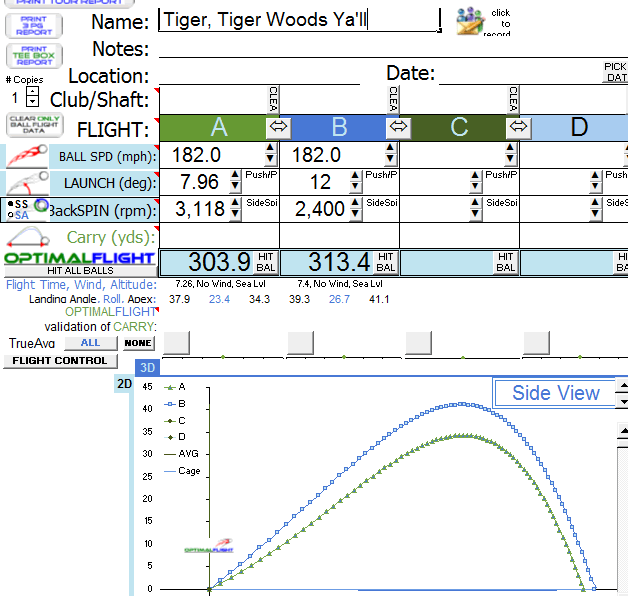Decrease flight B backspin value

click(x=355, y=213)
